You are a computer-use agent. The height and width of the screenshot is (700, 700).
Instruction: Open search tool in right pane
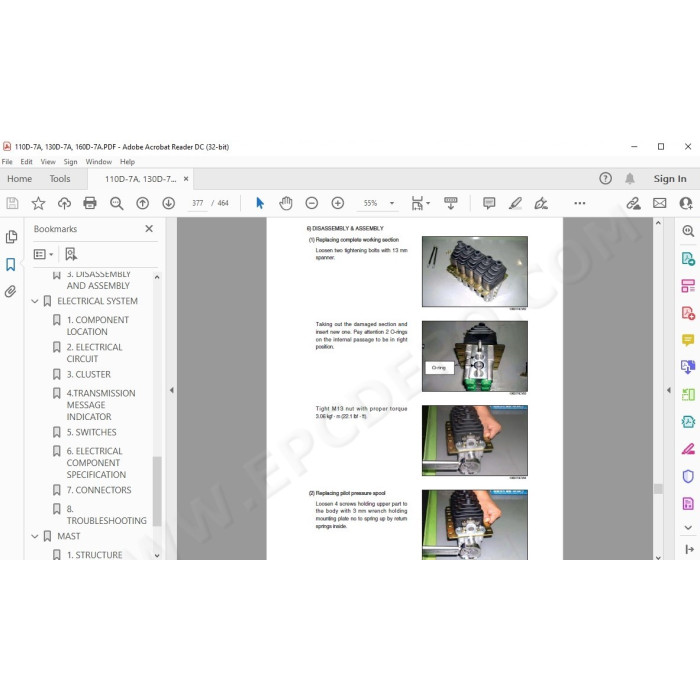pos(688,231)
